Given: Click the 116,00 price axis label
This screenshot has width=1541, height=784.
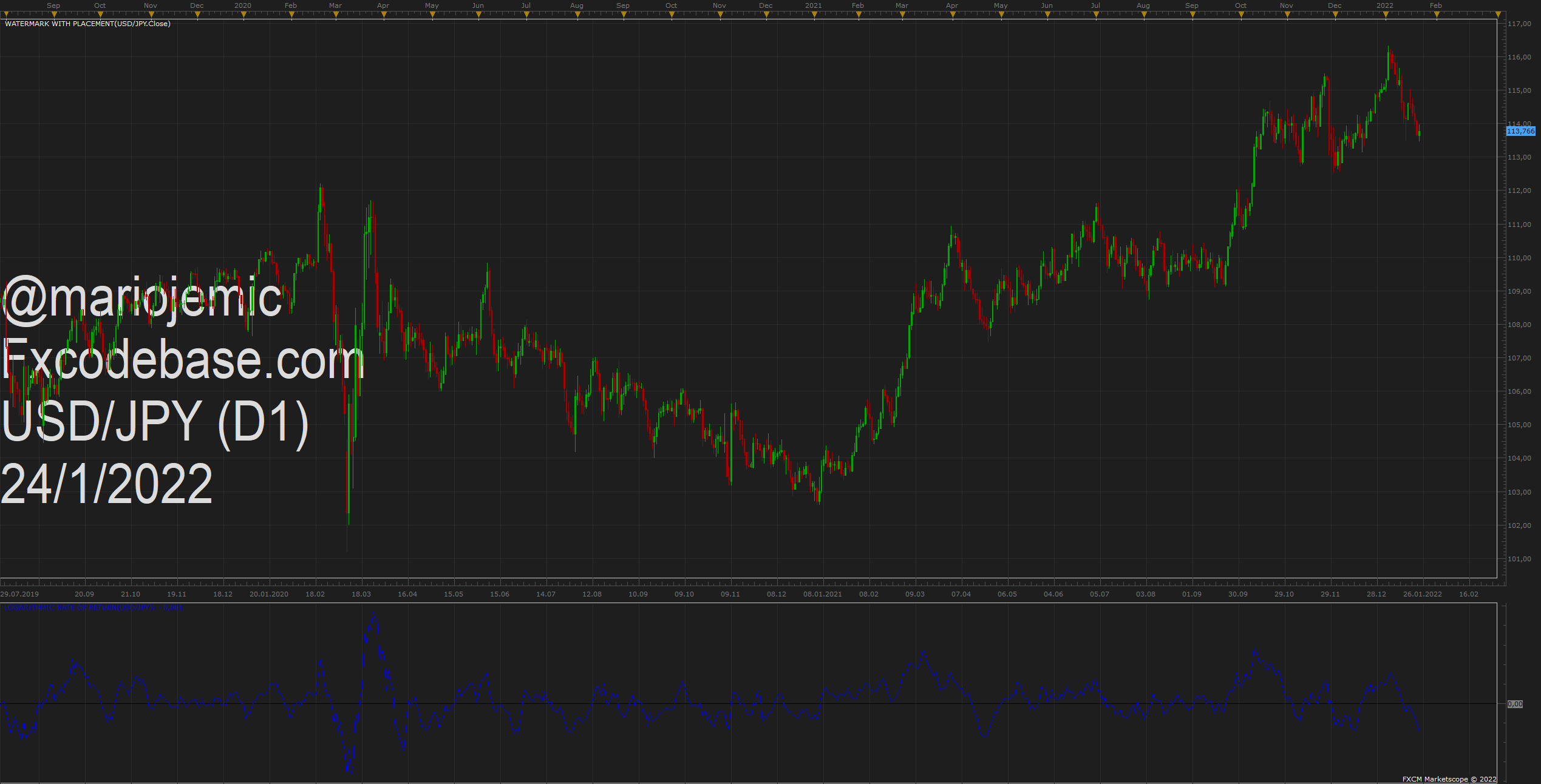Looking at the screenshot, I should coord(1519,57).
